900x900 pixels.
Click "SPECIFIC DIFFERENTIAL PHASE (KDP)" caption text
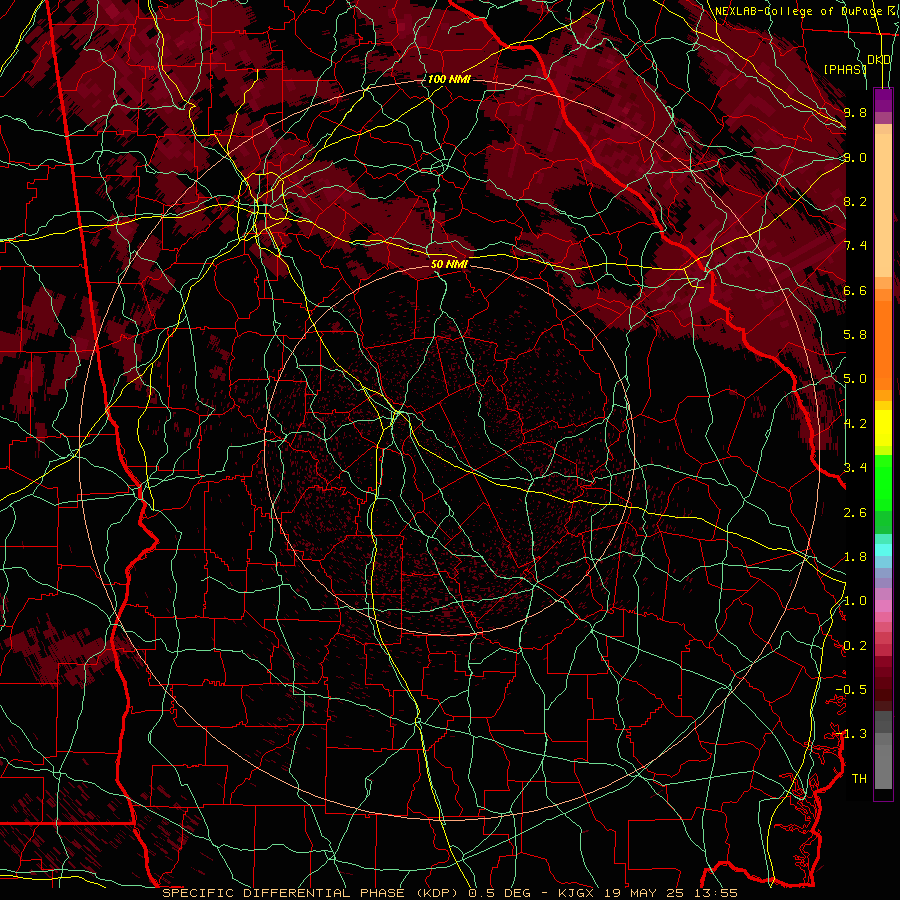(312, 893)
